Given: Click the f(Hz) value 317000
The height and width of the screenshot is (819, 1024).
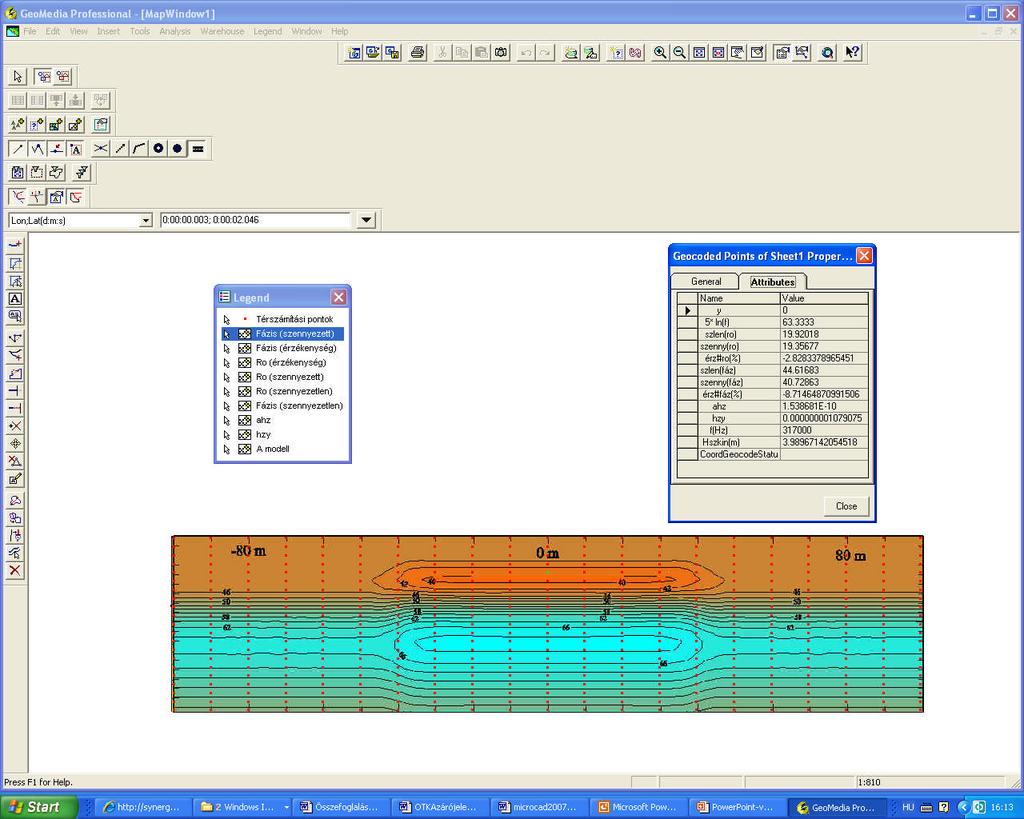Looking at the screenshot, I should (x=824, y=430).
